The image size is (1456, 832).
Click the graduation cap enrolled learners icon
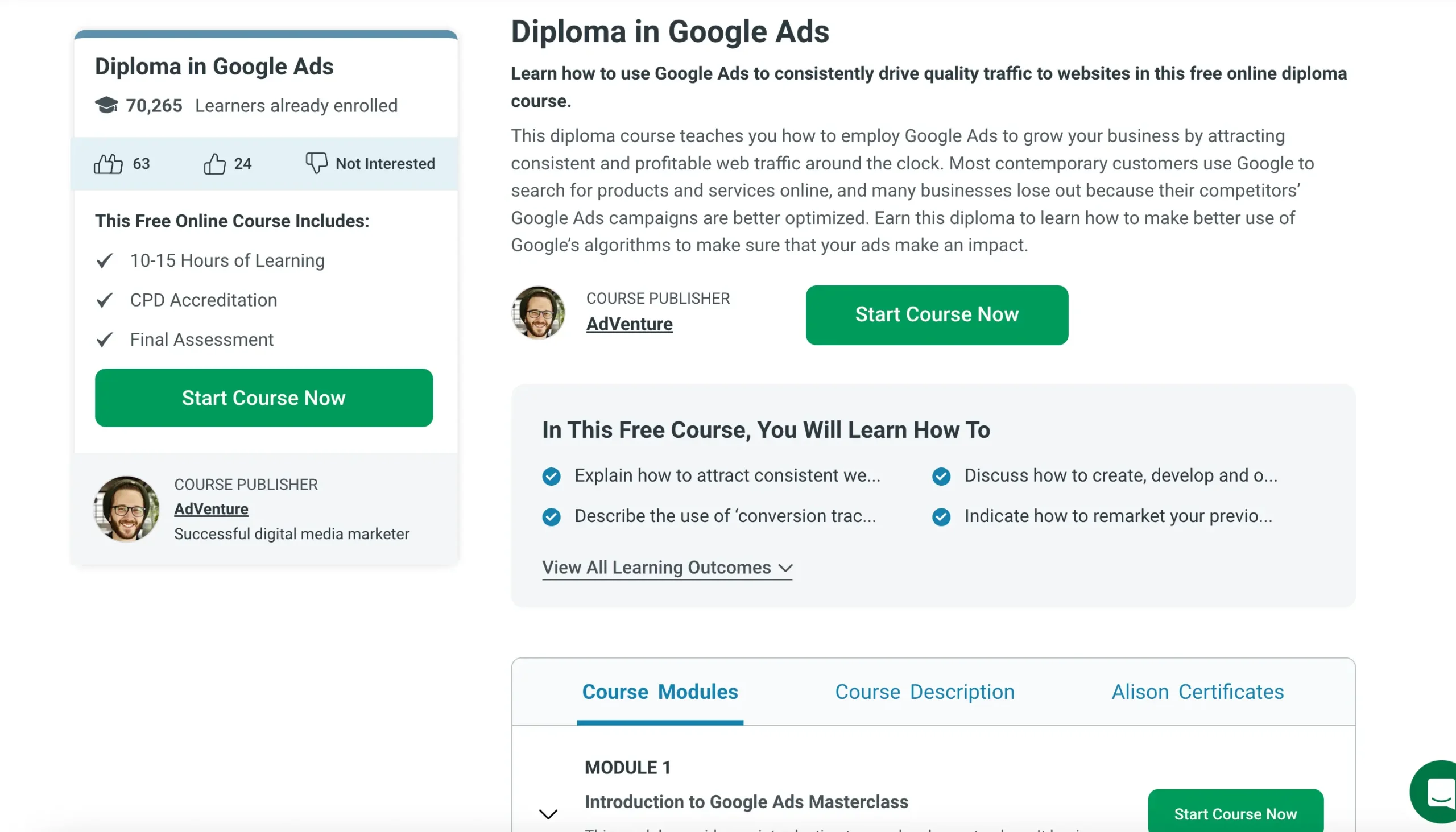coord(106,105)
